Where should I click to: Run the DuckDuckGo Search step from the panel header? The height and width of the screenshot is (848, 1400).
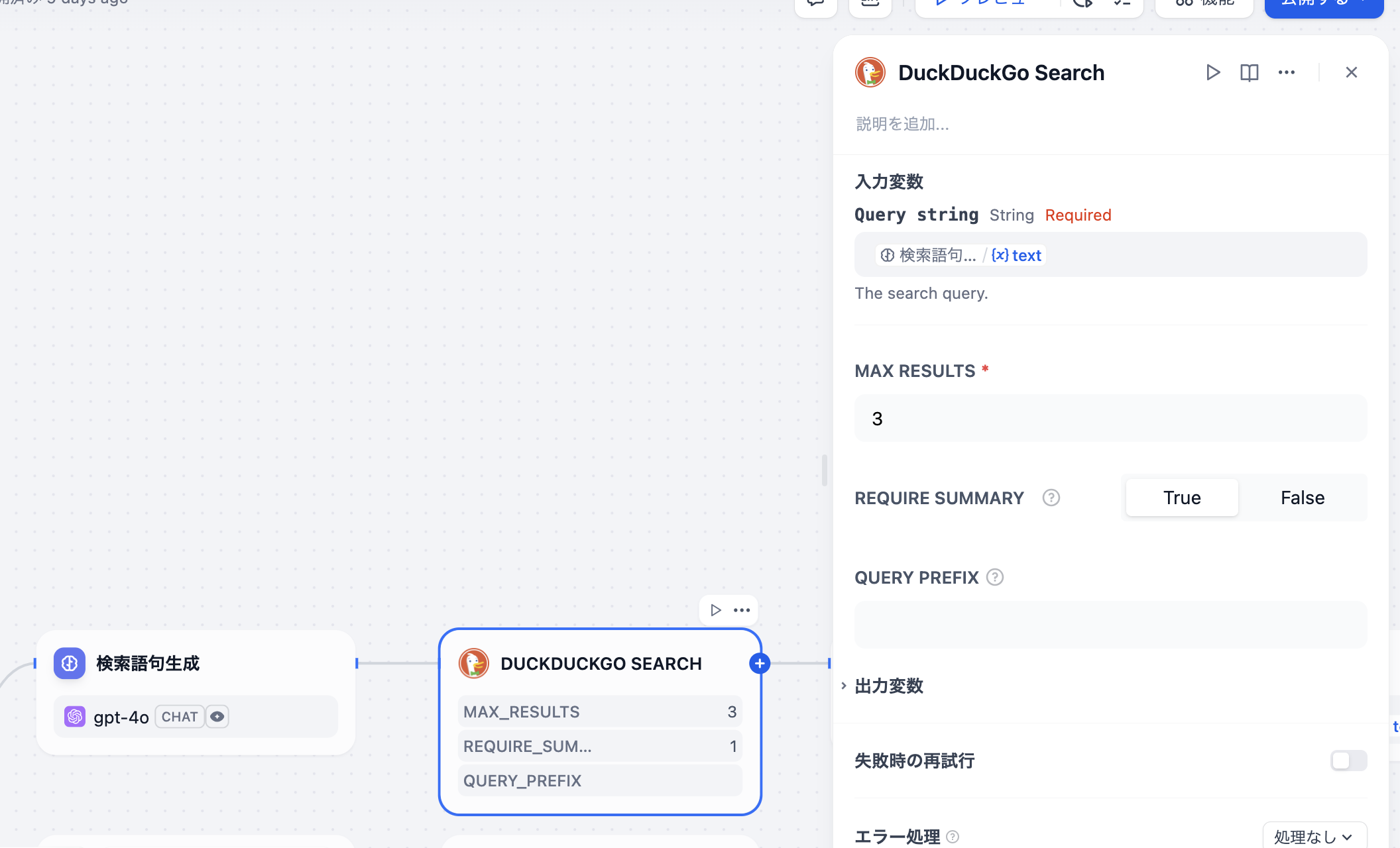(x=1212, y=72)
